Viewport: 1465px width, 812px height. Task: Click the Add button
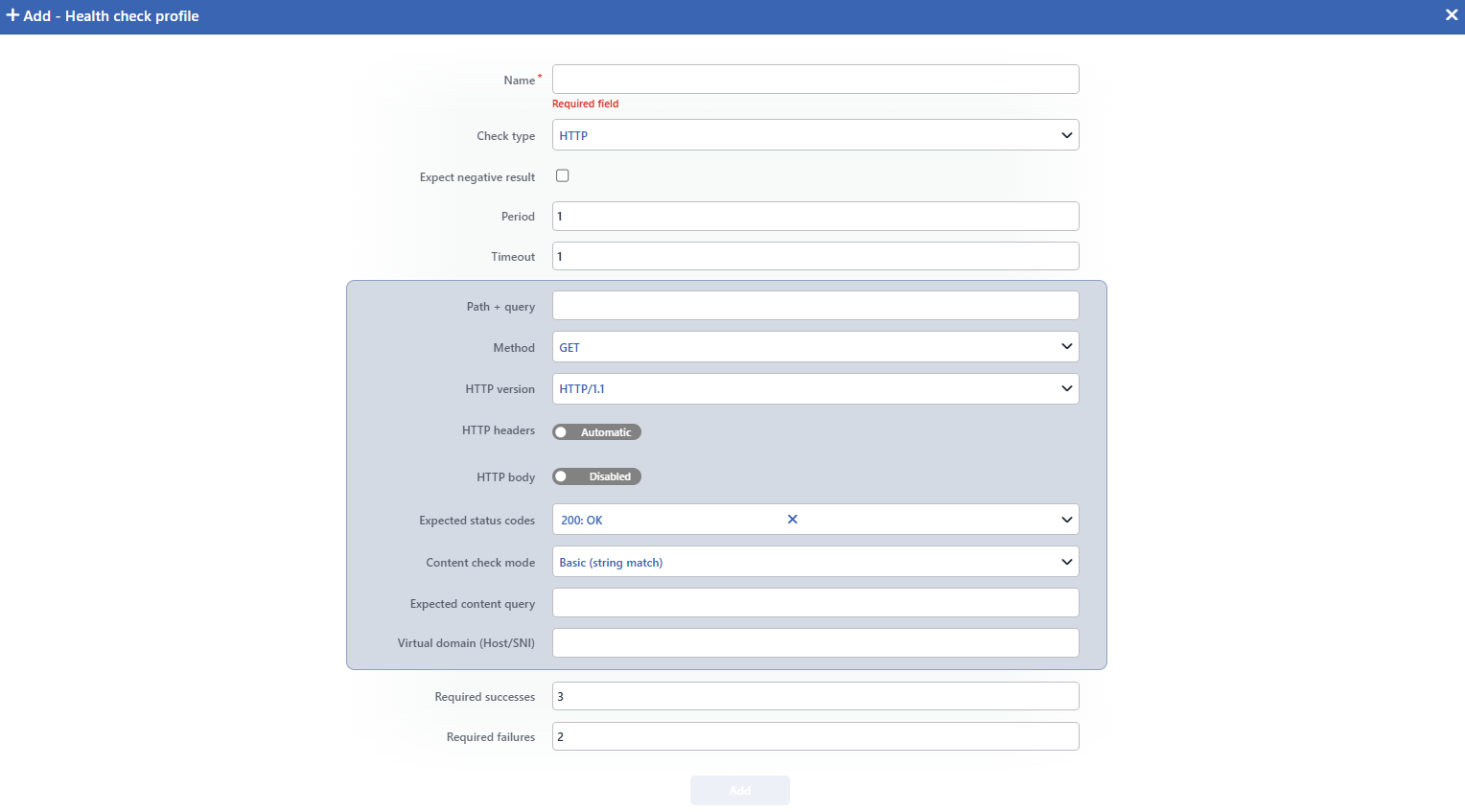coord(740,791)
